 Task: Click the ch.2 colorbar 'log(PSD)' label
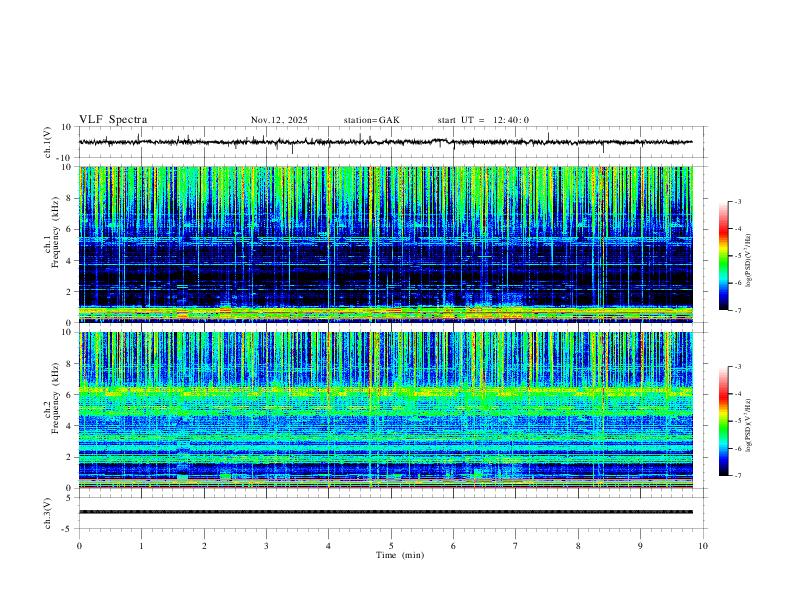pyautogui.click(x=748, y=426)
